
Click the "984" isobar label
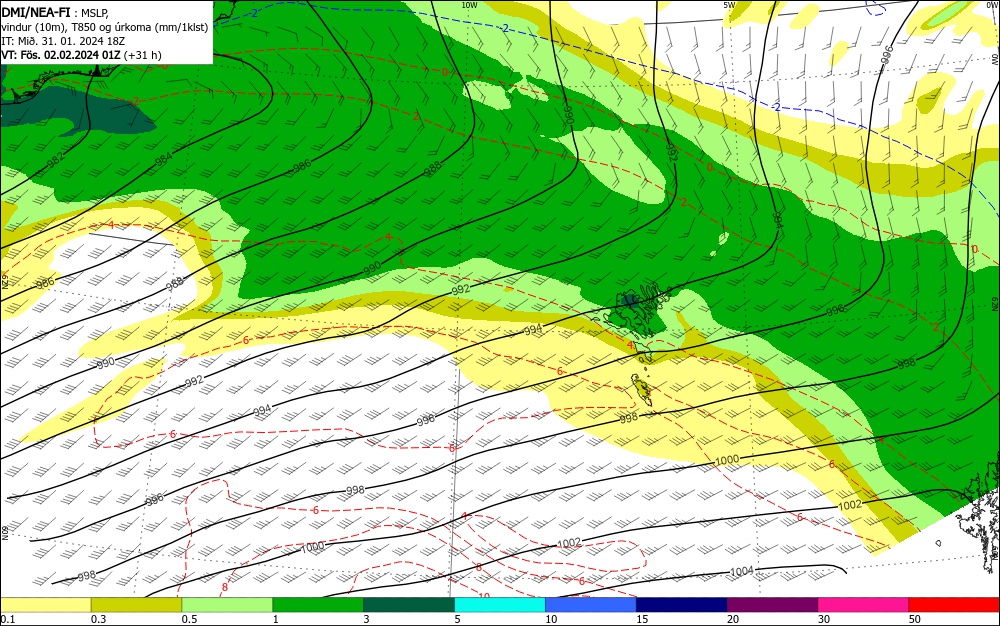164,157
